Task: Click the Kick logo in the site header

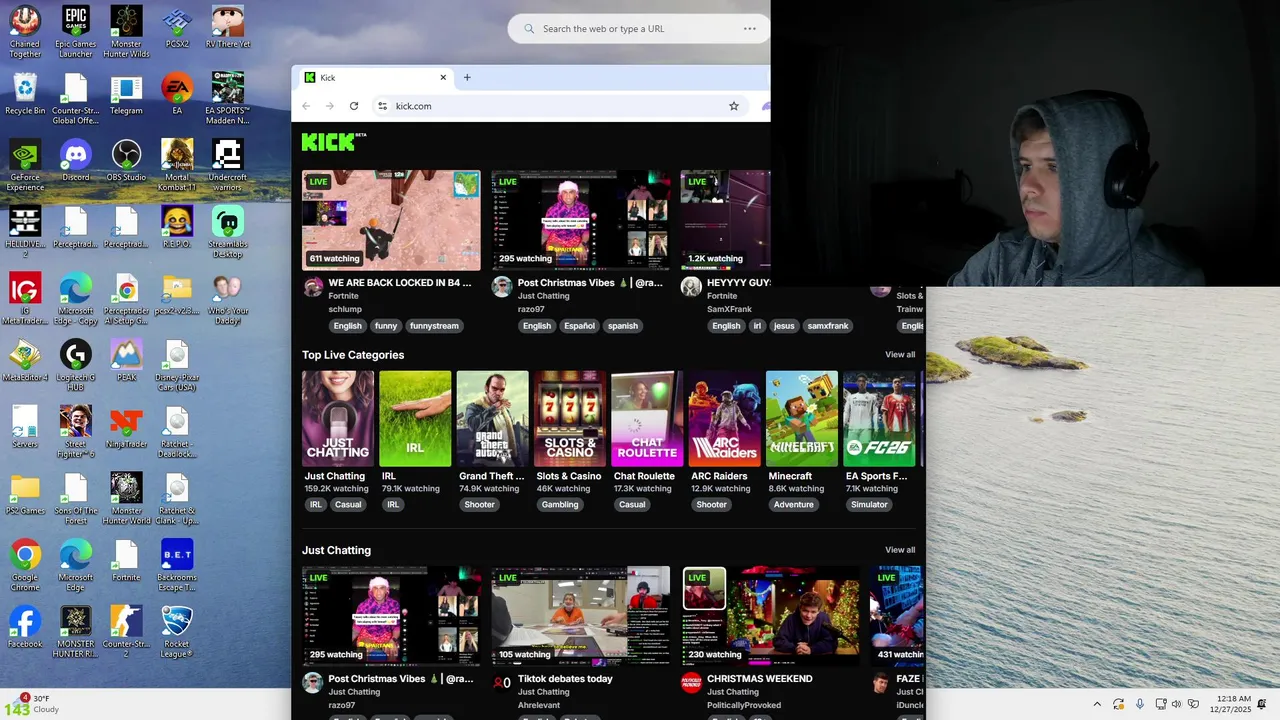Action: point(333,142)
